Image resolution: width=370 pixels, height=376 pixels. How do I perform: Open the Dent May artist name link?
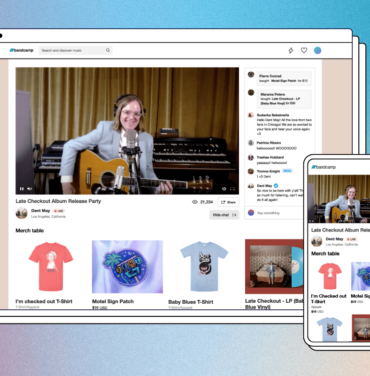(x=40, y=211)
